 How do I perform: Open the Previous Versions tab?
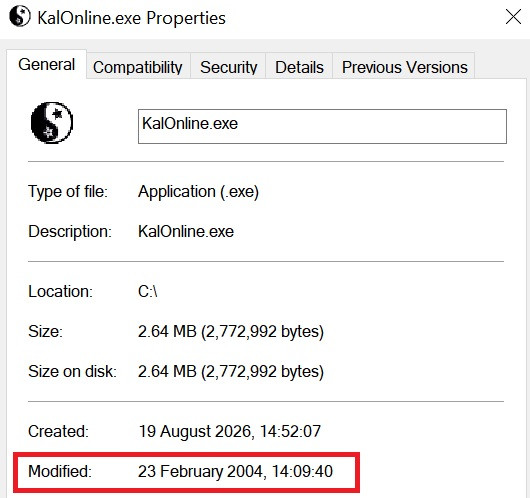pyautogui.click(x=404, y=67)
